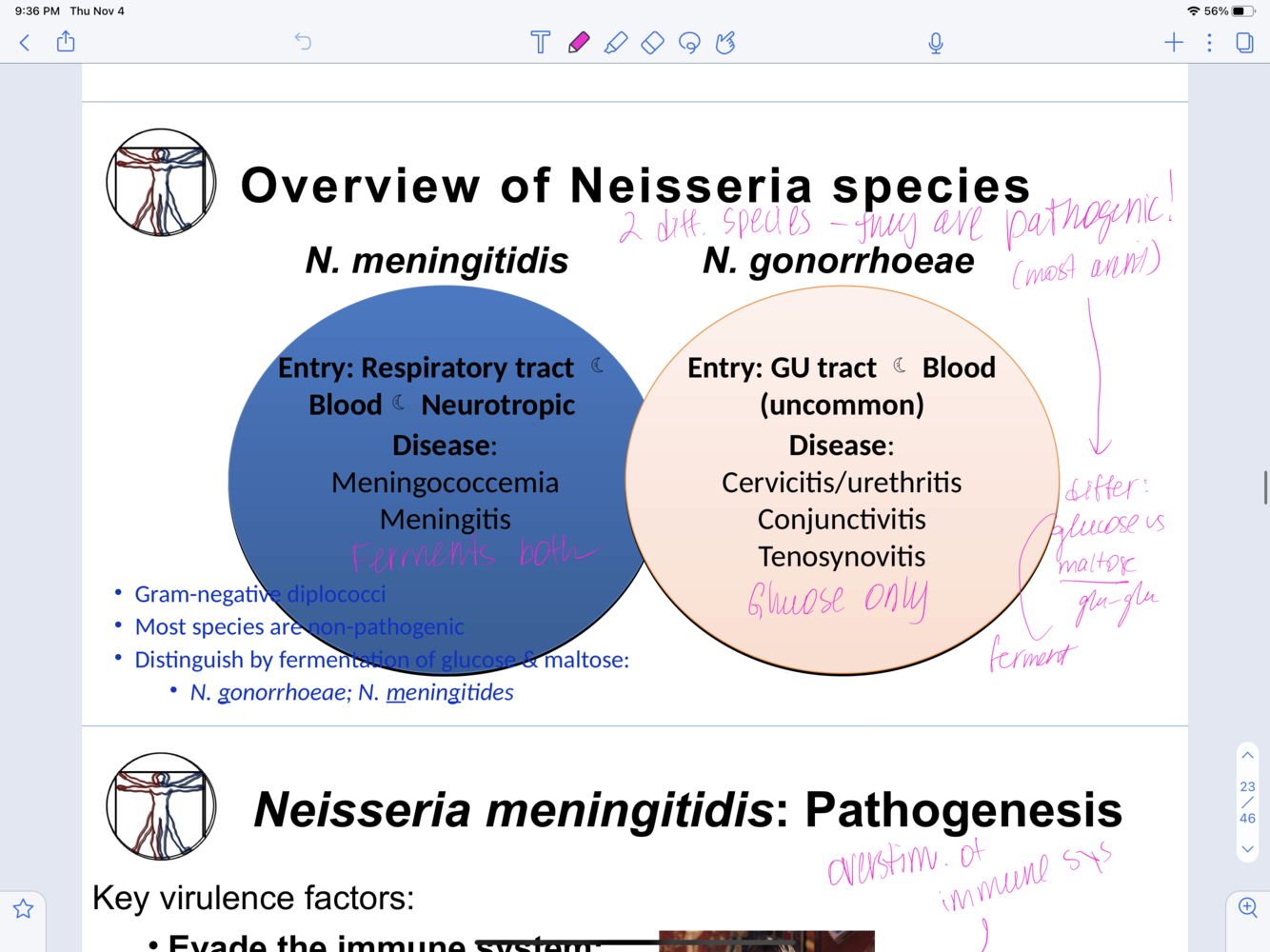1270x952 pixels.
Task: Select the Highlighter tool
Action: pos(616,43)
